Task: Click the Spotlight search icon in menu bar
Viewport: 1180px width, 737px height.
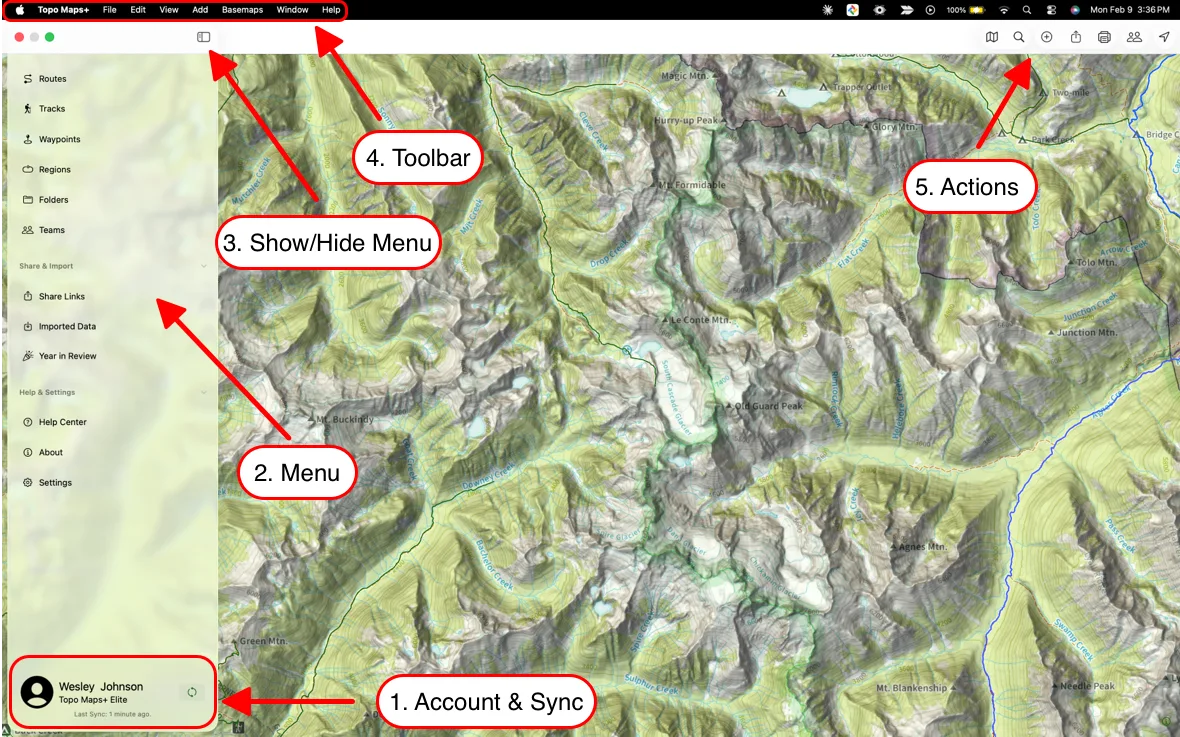Action: click(1027, 10)
